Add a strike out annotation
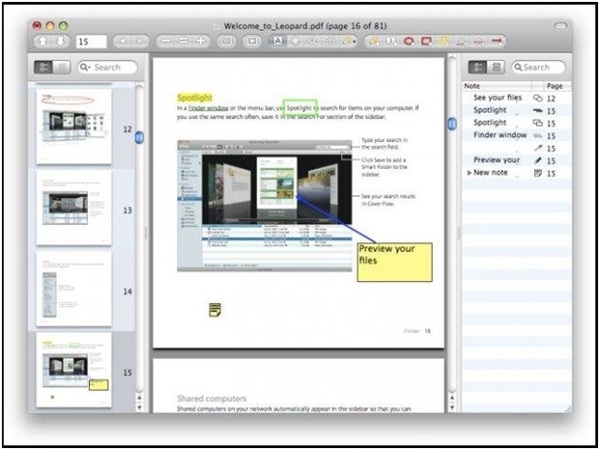The image size is (600, 450). click(479, 41)
